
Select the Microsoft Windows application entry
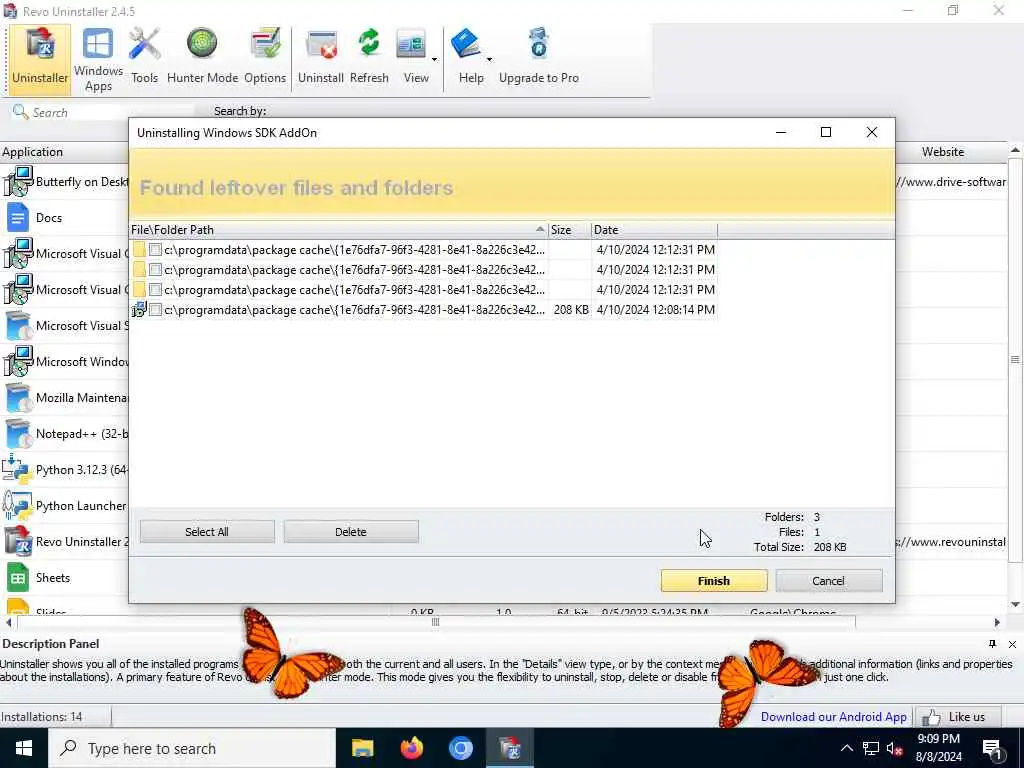[x=65, y=362]
